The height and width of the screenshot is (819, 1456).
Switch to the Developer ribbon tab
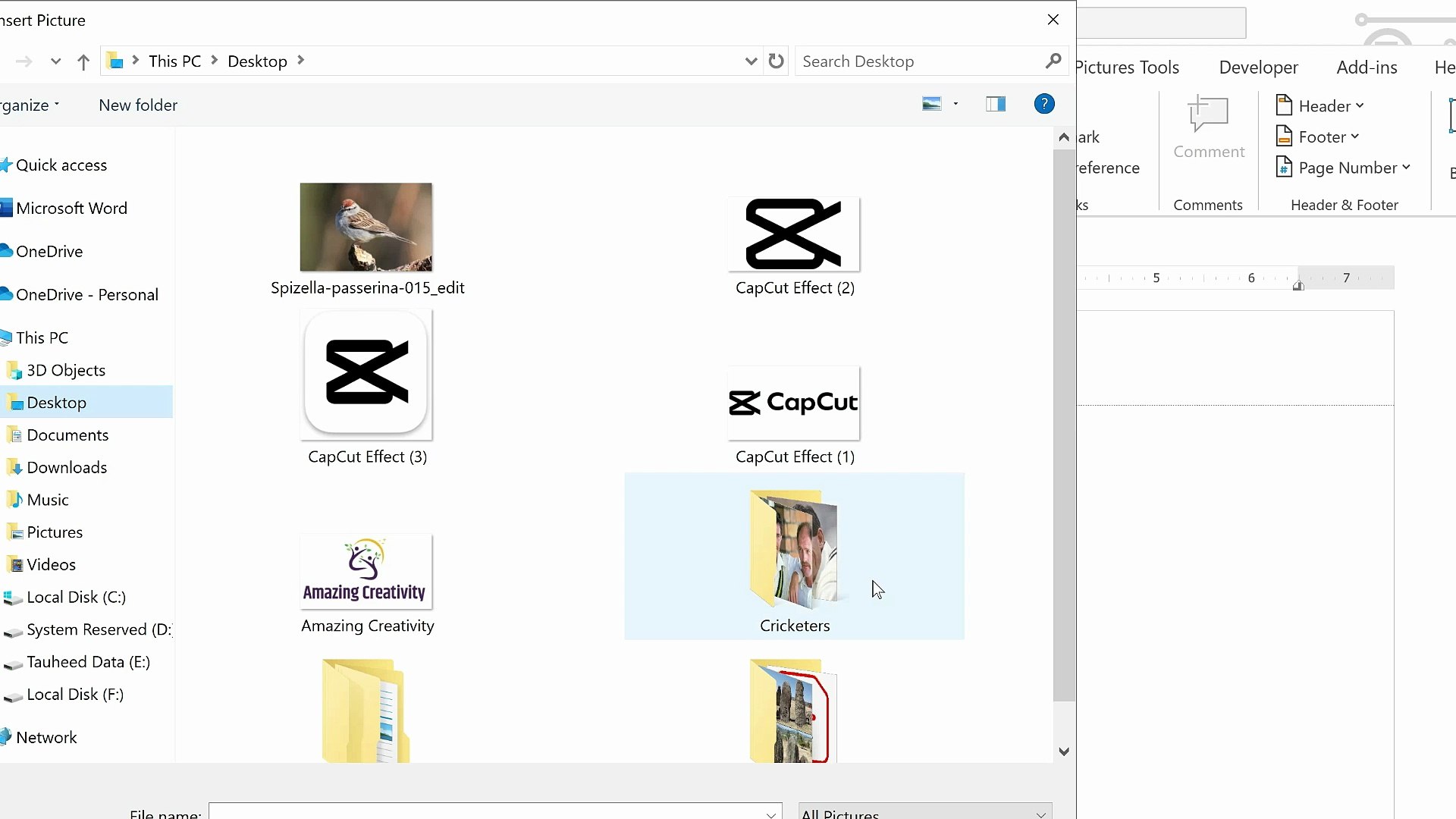click(1258, 67)
